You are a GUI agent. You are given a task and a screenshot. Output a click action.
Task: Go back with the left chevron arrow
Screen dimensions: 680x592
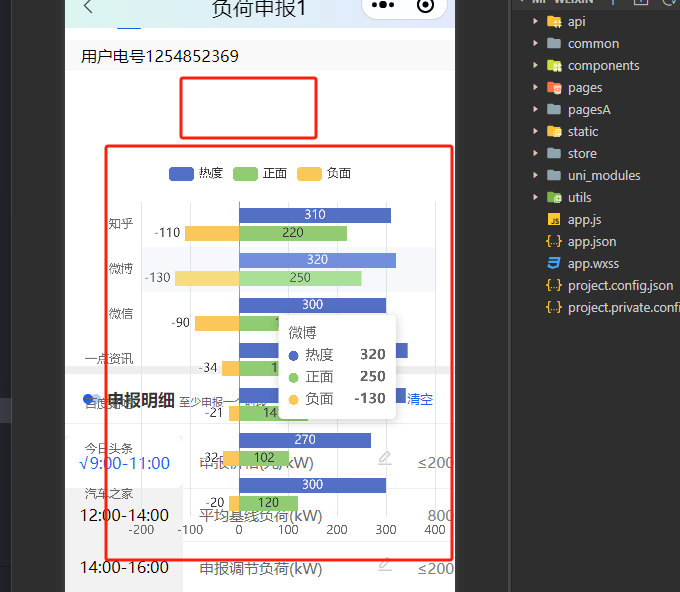(x=88, y=6)
